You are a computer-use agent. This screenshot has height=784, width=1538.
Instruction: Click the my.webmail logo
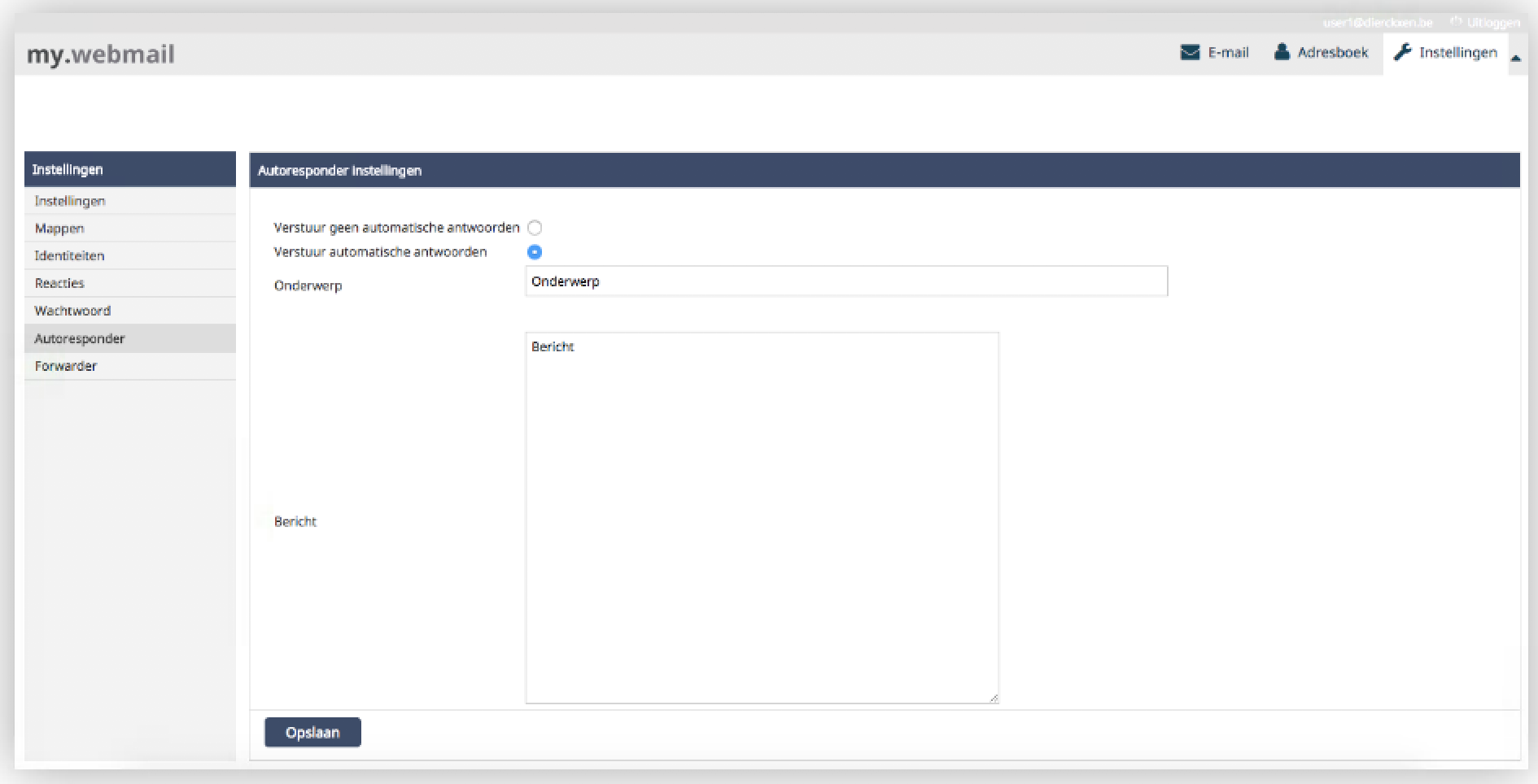100,54
